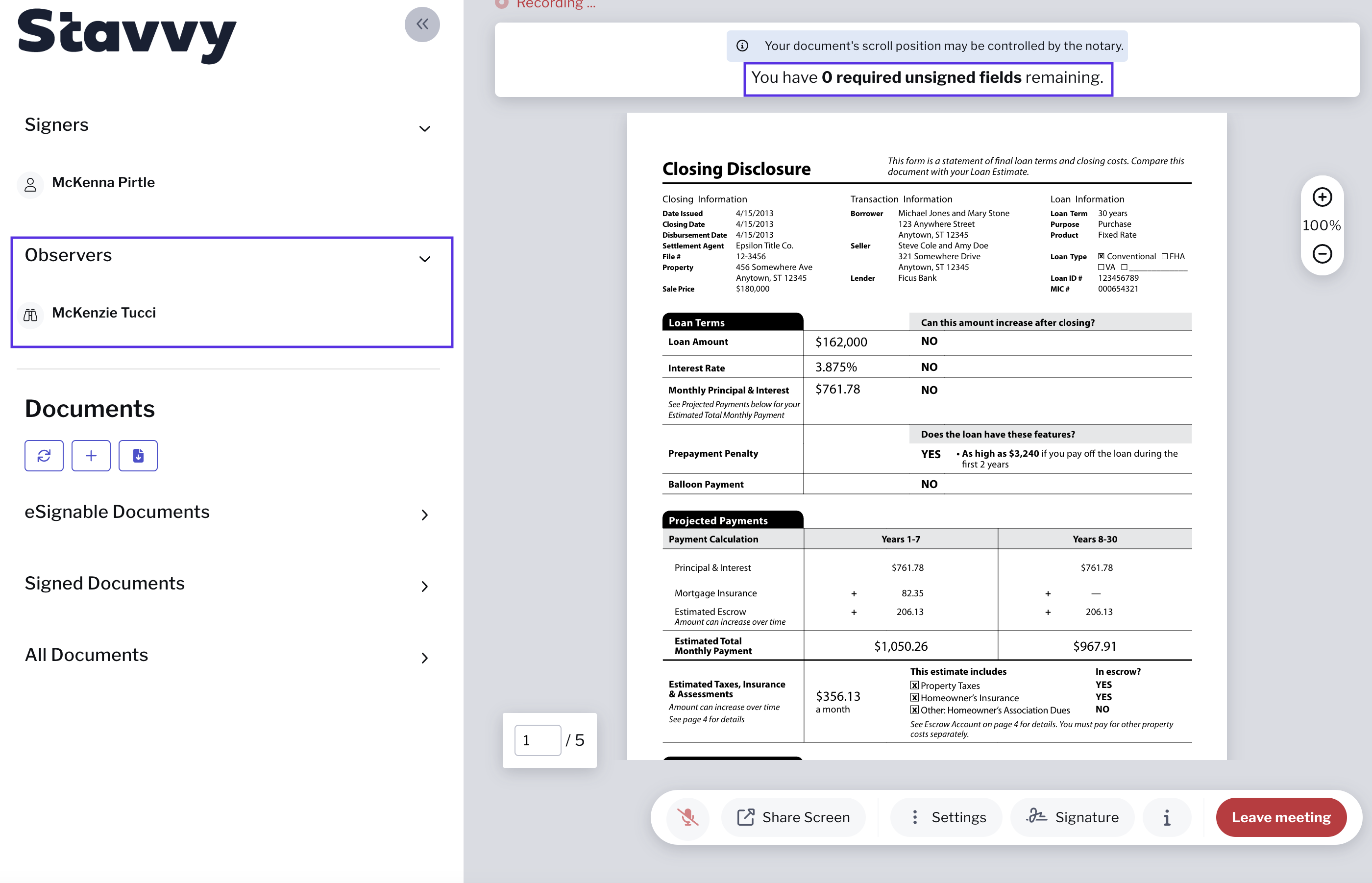Click the Closing Disclosure heading

[x=736, y=169]
